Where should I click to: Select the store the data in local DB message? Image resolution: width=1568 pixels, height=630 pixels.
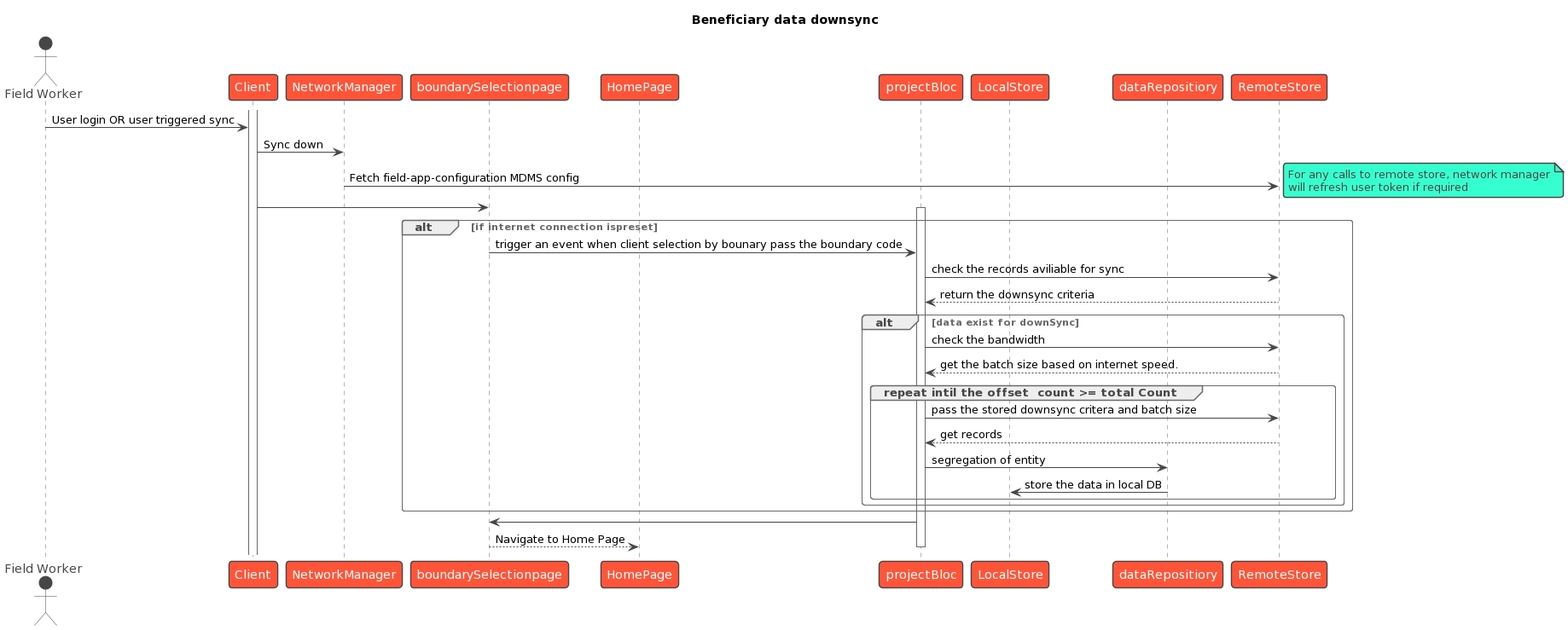click(x=1092, y=485)
